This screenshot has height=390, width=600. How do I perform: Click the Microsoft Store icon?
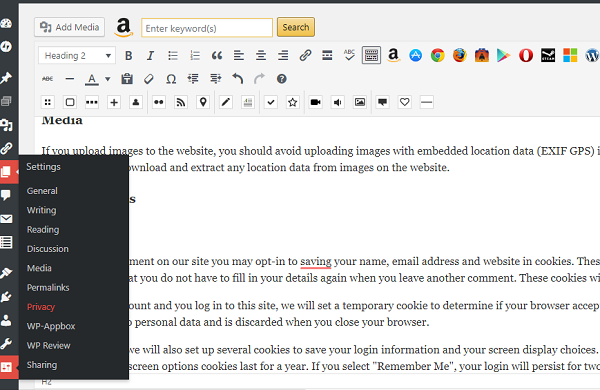point(570,56)
